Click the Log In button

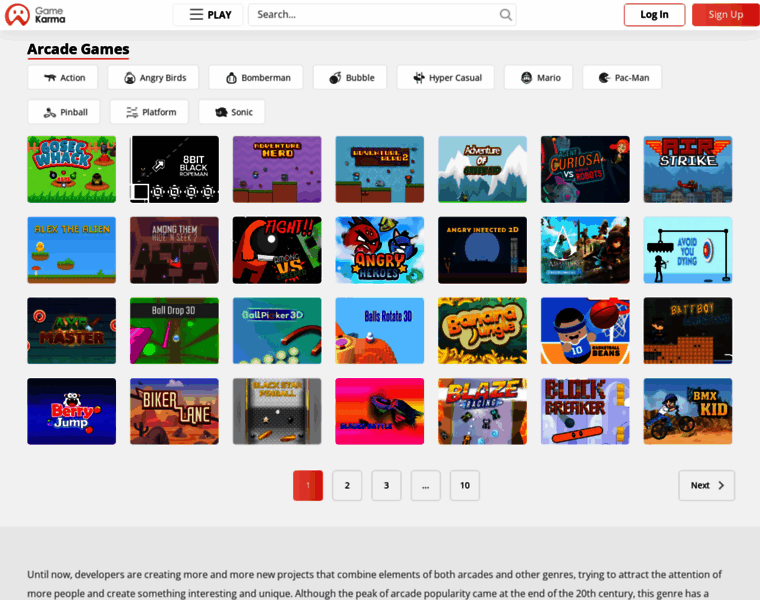click(x=654, y=15)
